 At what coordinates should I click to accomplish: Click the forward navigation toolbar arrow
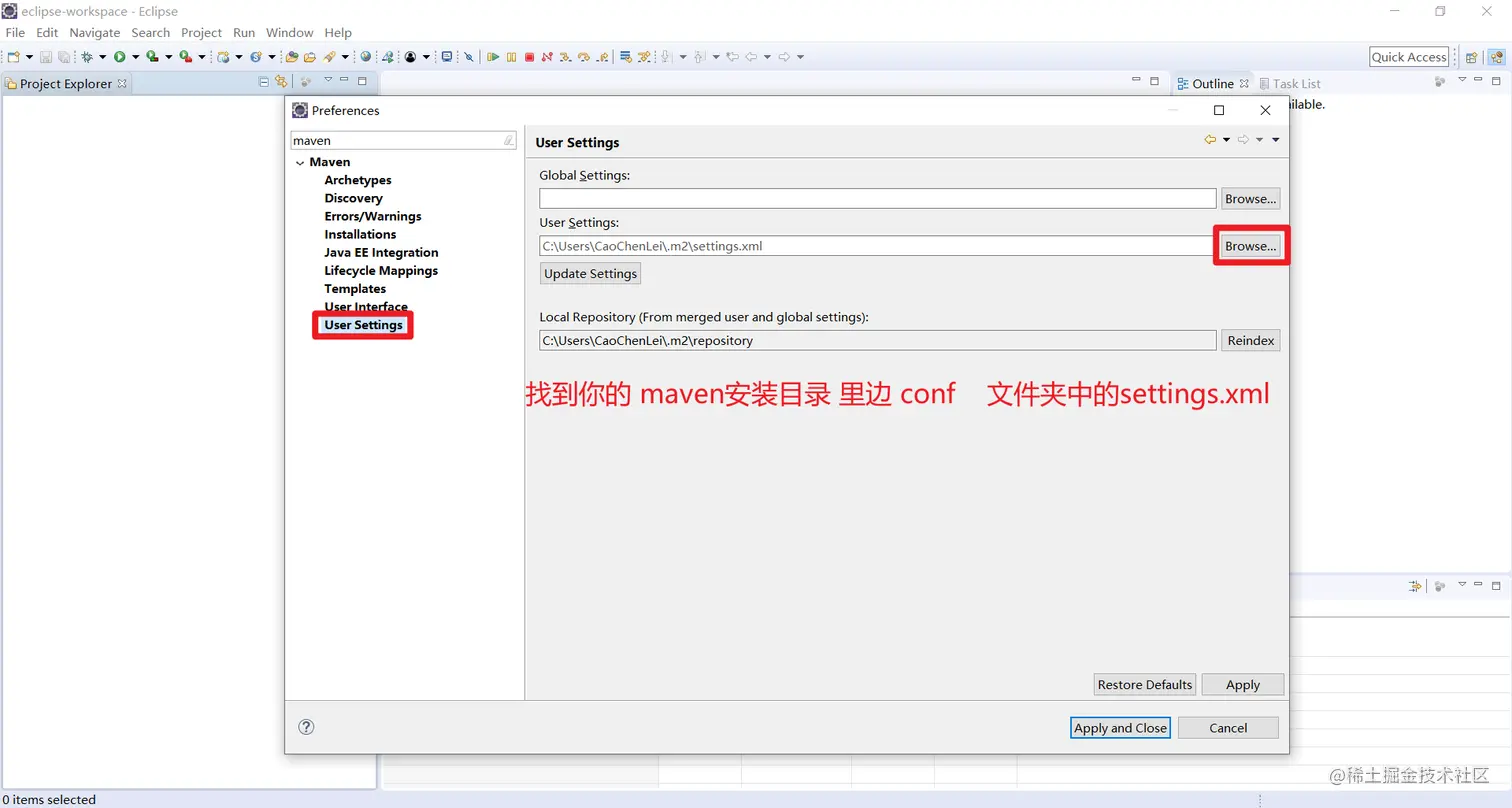click(784, 57)
